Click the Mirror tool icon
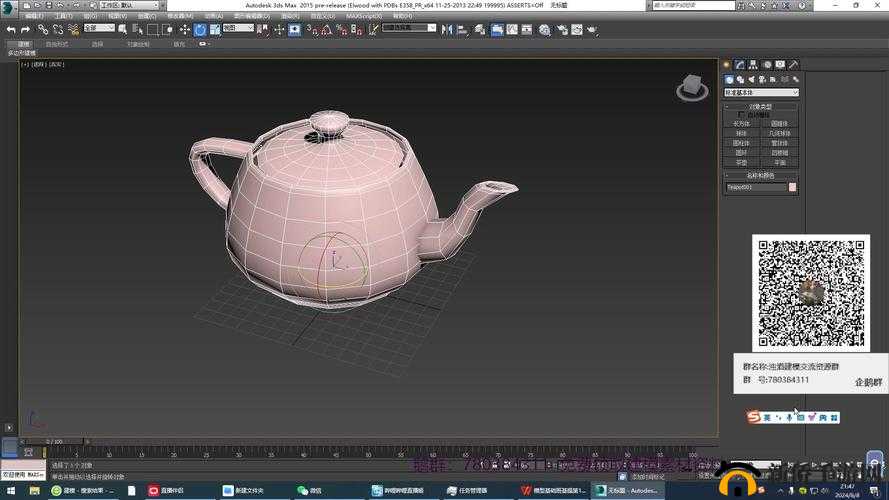Screen dimensions: 889x500 pyautogui.click(x=447, y=29)
